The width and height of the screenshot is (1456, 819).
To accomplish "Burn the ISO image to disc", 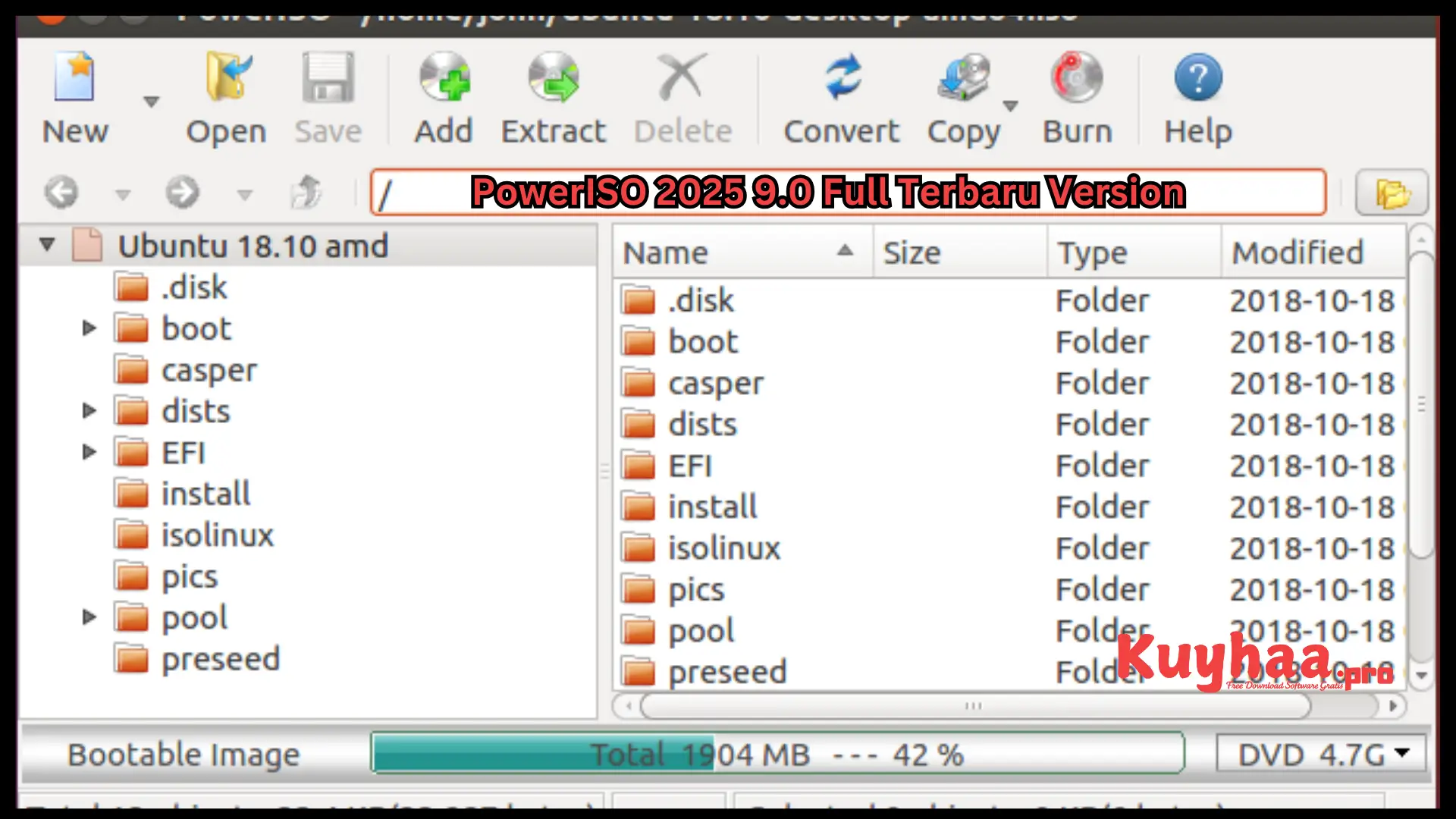I will (1077, 96).
